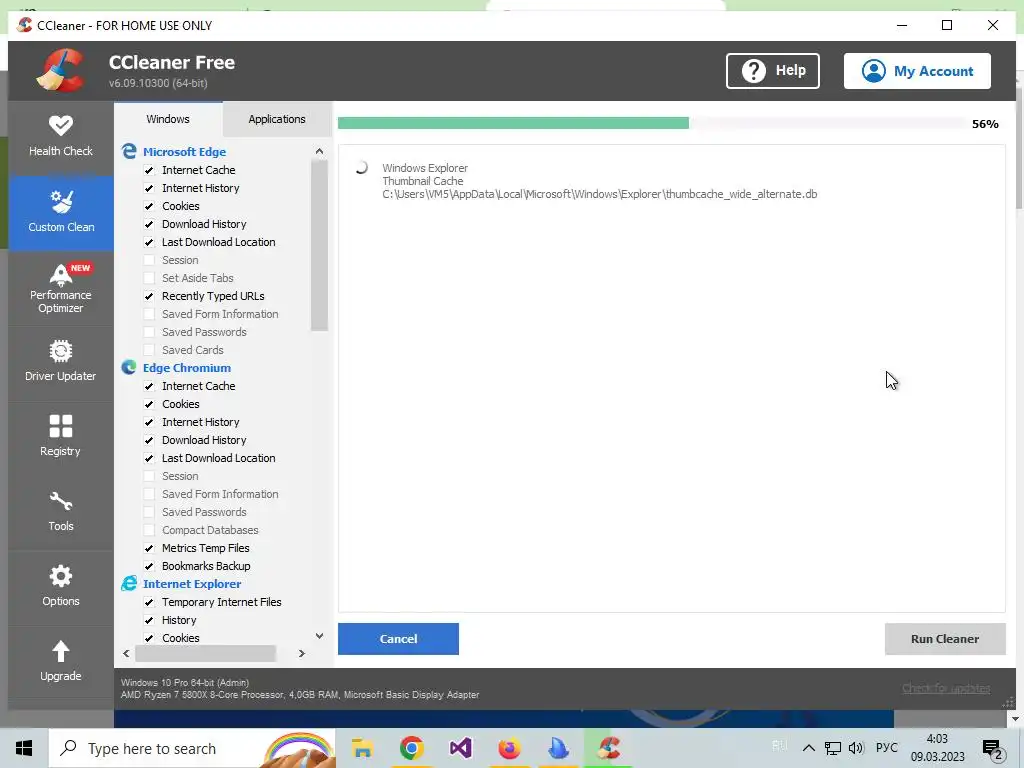
Task: Uncheck Temporary Internet Files
Action: [149, 602]
